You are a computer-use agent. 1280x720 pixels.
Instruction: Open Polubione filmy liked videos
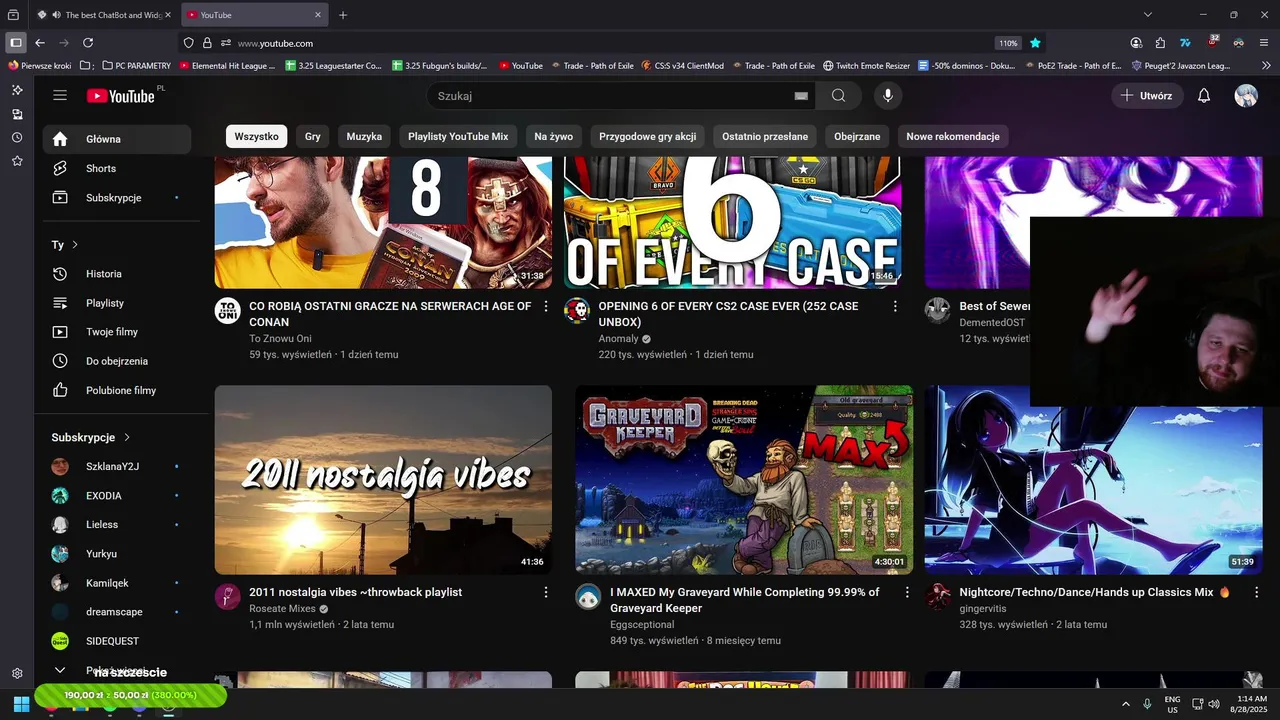pyautogui.click(x=117, y=390)
